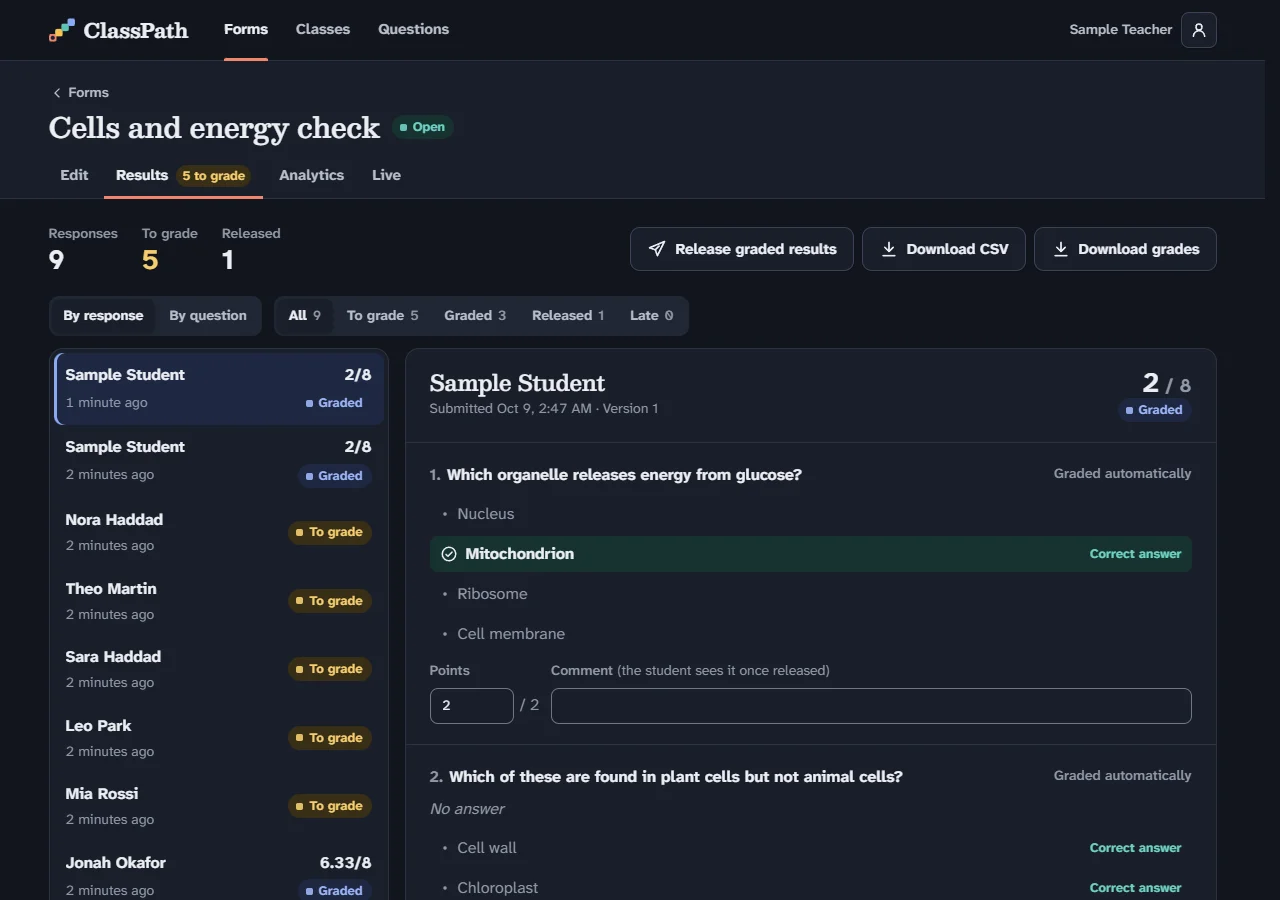Click the ClassPath logo icon
This screenshot has height=900, width=1280.
click(61, 30)
